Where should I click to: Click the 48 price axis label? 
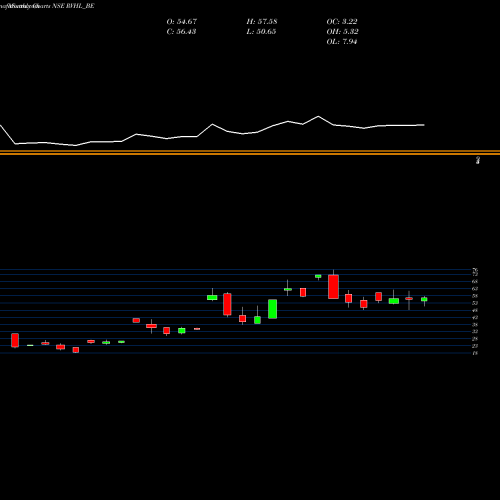pyautogui.click(x=475, y=310)
